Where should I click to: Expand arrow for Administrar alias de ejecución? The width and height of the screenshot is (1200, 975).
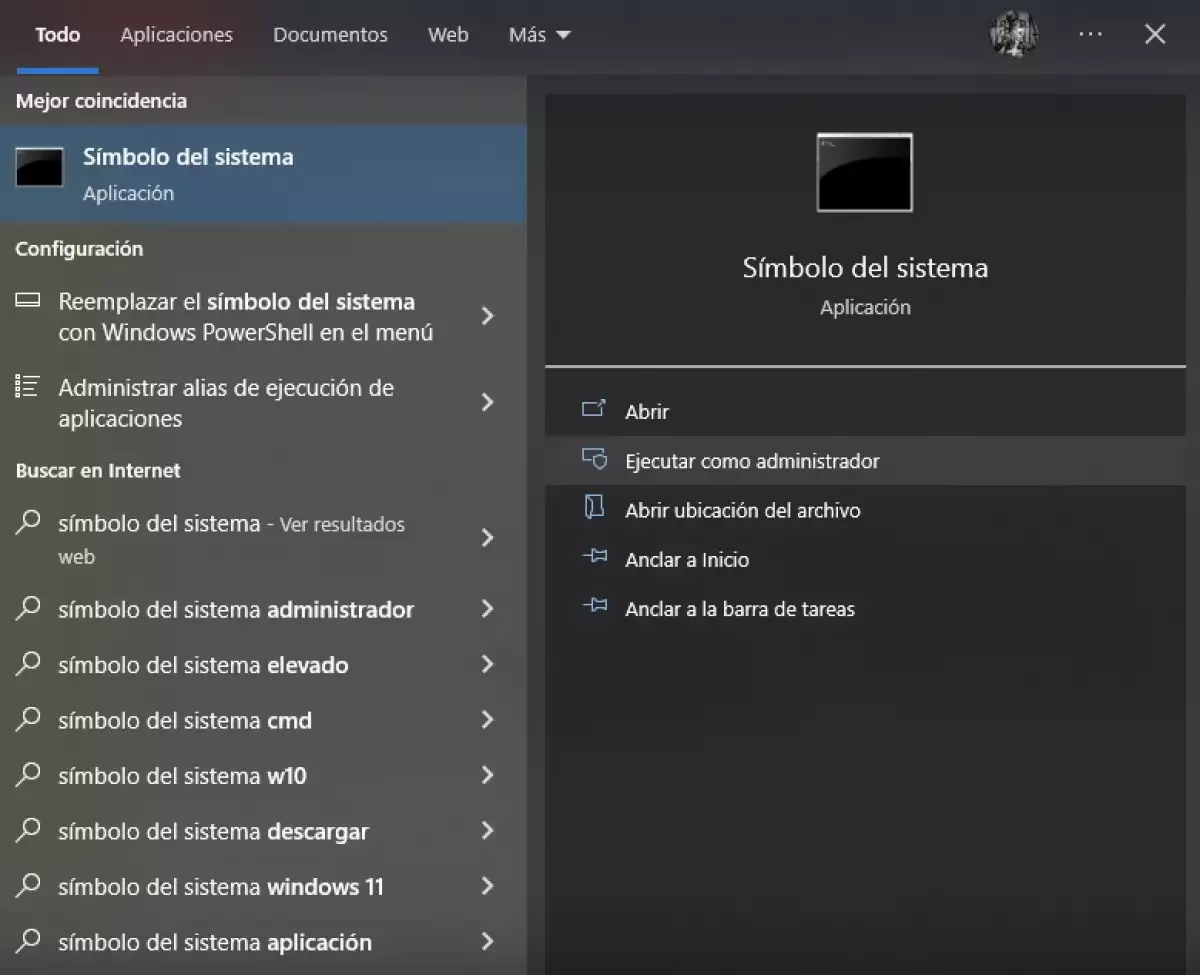pos(488,402)
